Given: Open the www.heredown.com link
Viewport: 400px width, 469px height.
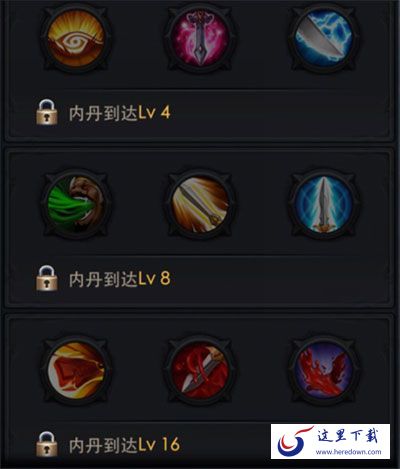Looking at the screenshot, I should point(348,452).
